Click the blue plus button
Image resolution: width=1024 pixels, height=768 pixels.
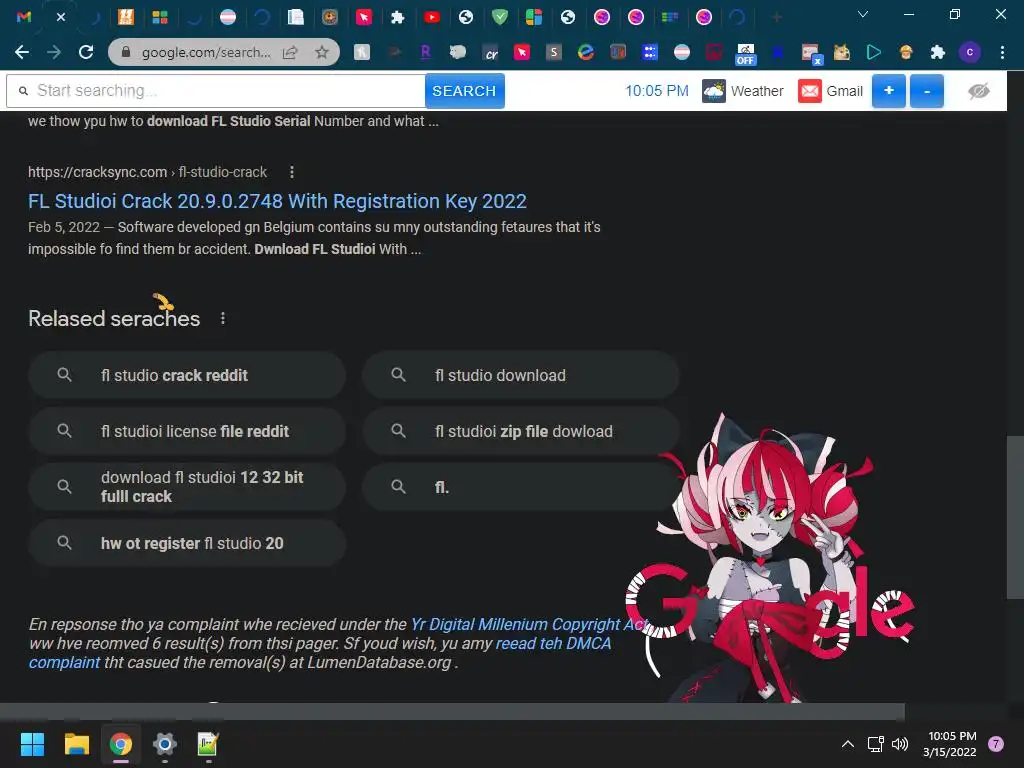click(889, 91)
